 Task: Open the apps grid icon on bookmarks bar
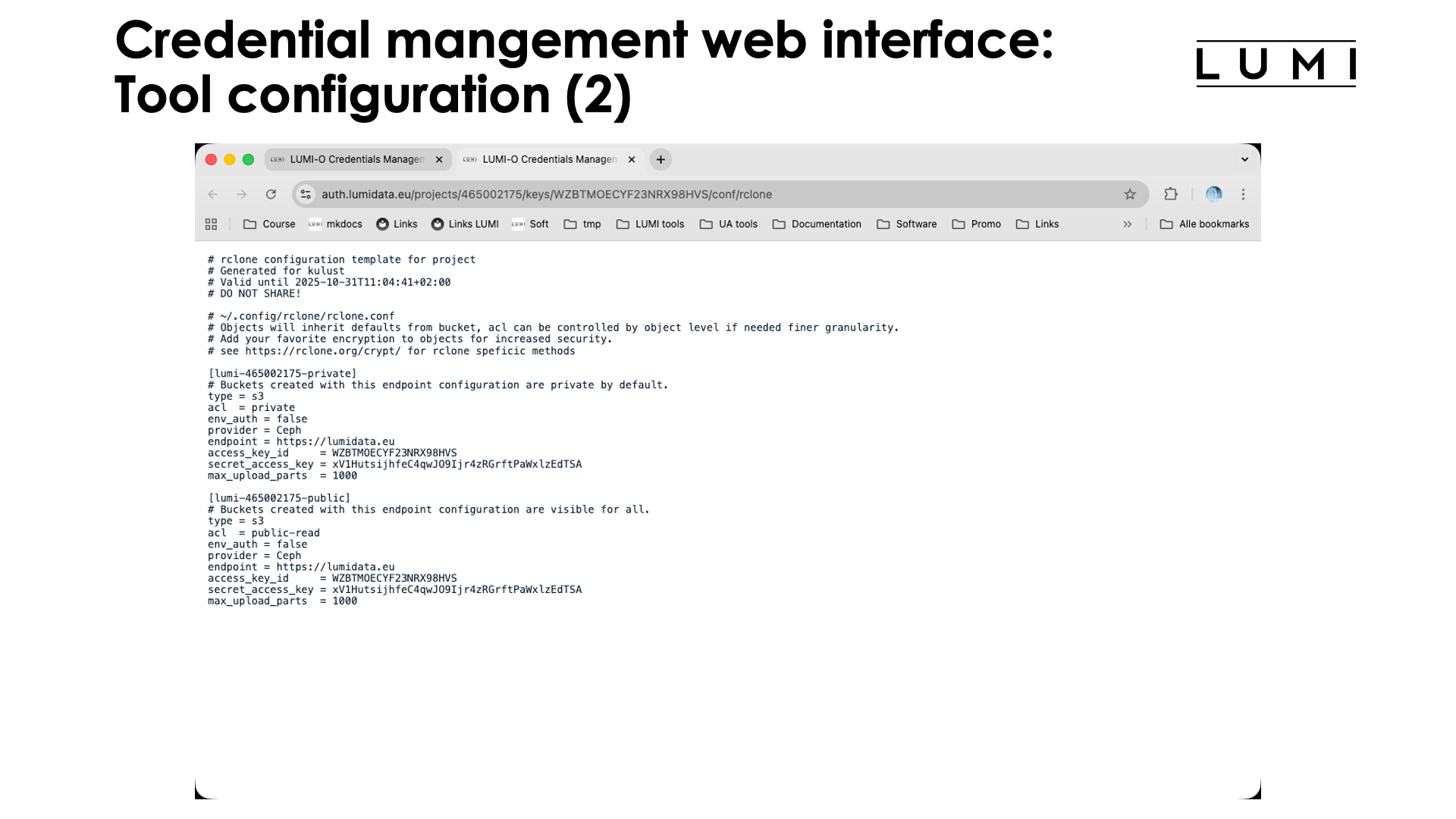tap(211, 224)
